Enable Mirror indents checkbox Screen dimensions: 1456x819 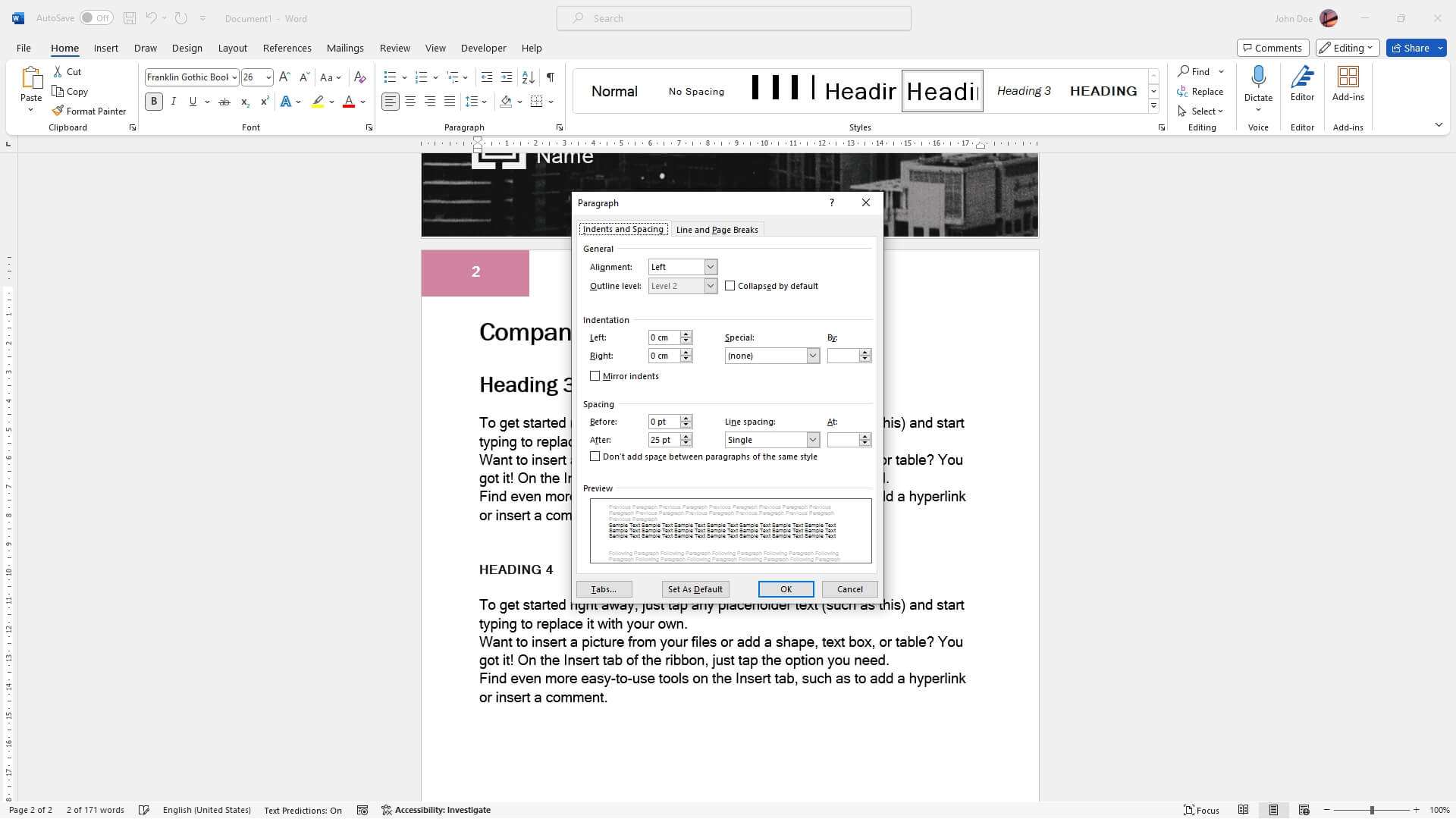594,375
